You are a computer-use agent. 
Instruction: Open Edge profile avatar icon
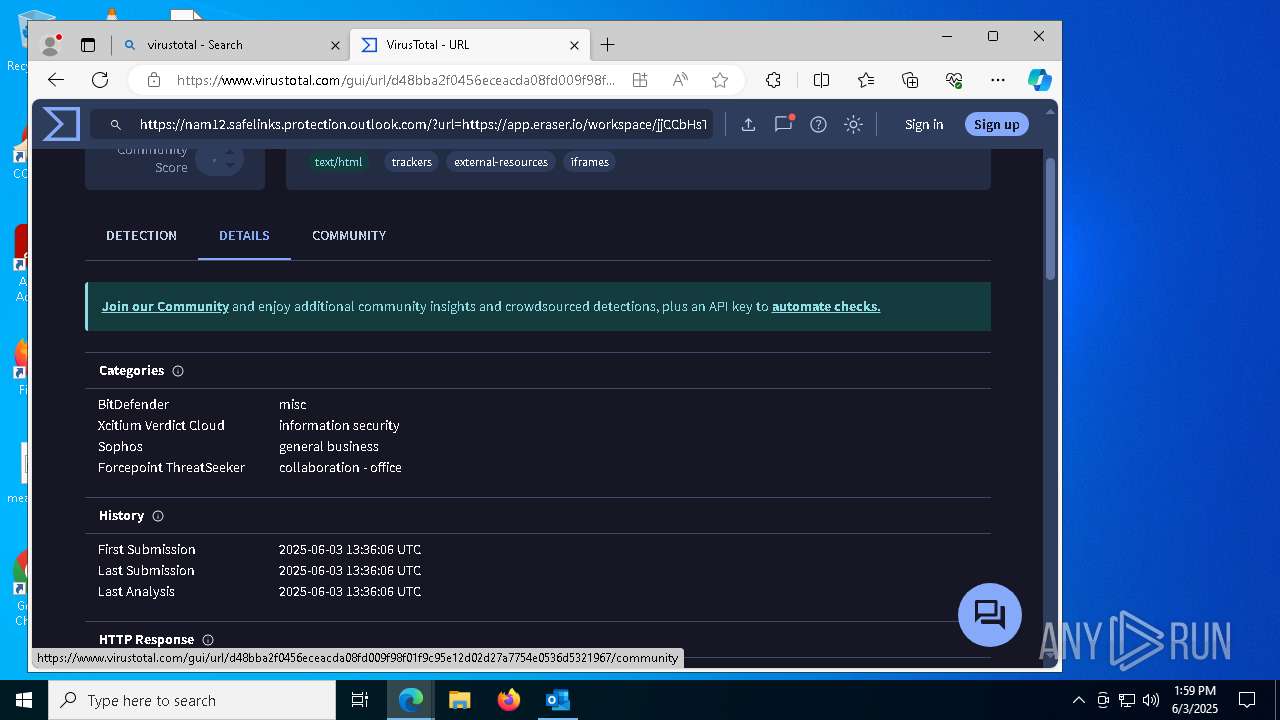click(x=50, y=45)
